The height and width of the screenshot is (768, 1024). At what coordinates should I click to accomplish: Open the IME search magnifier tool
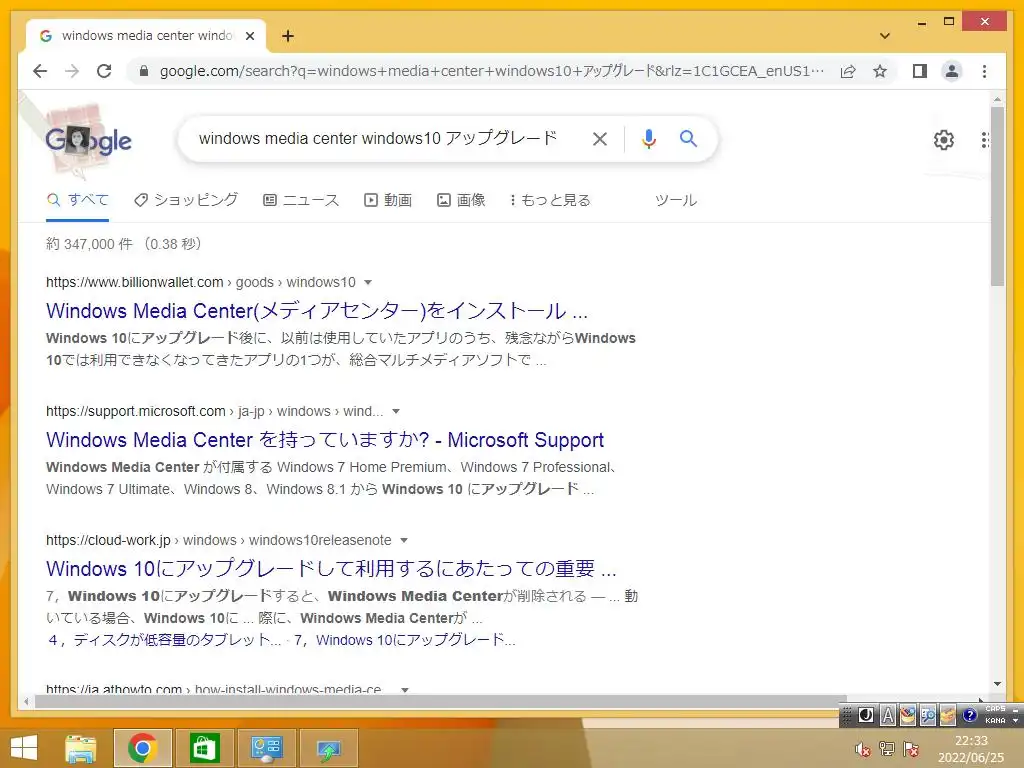click(x=928, y=716)
